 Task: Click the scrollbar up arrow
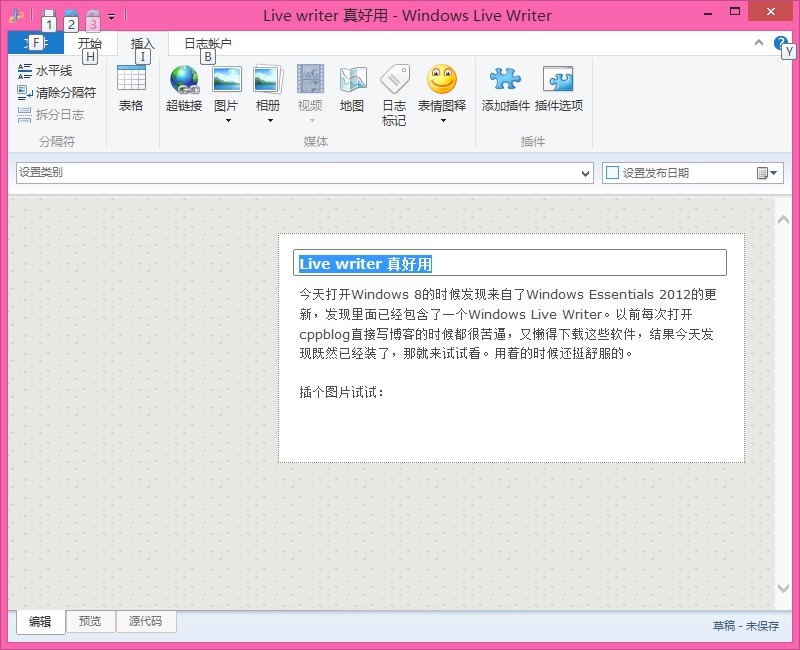pyautogui.click(x=783, y=220)
